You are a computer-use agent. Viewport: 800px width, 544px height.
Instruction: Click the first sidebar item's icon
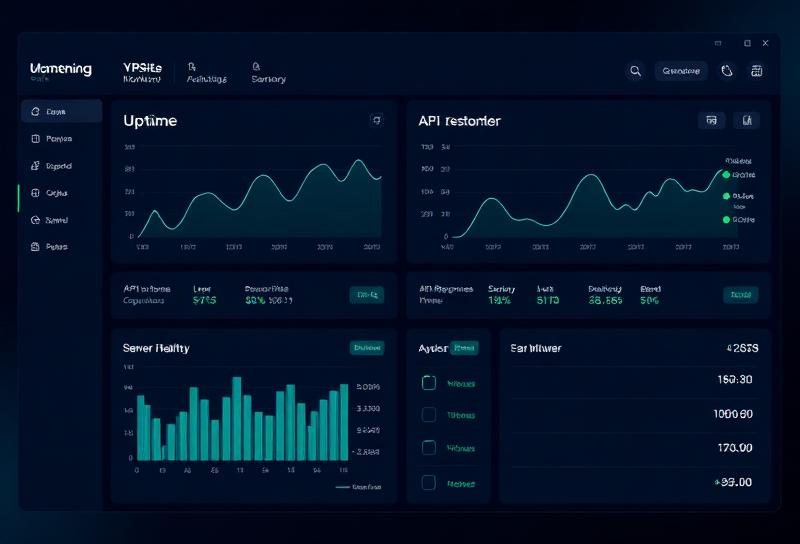35,112
